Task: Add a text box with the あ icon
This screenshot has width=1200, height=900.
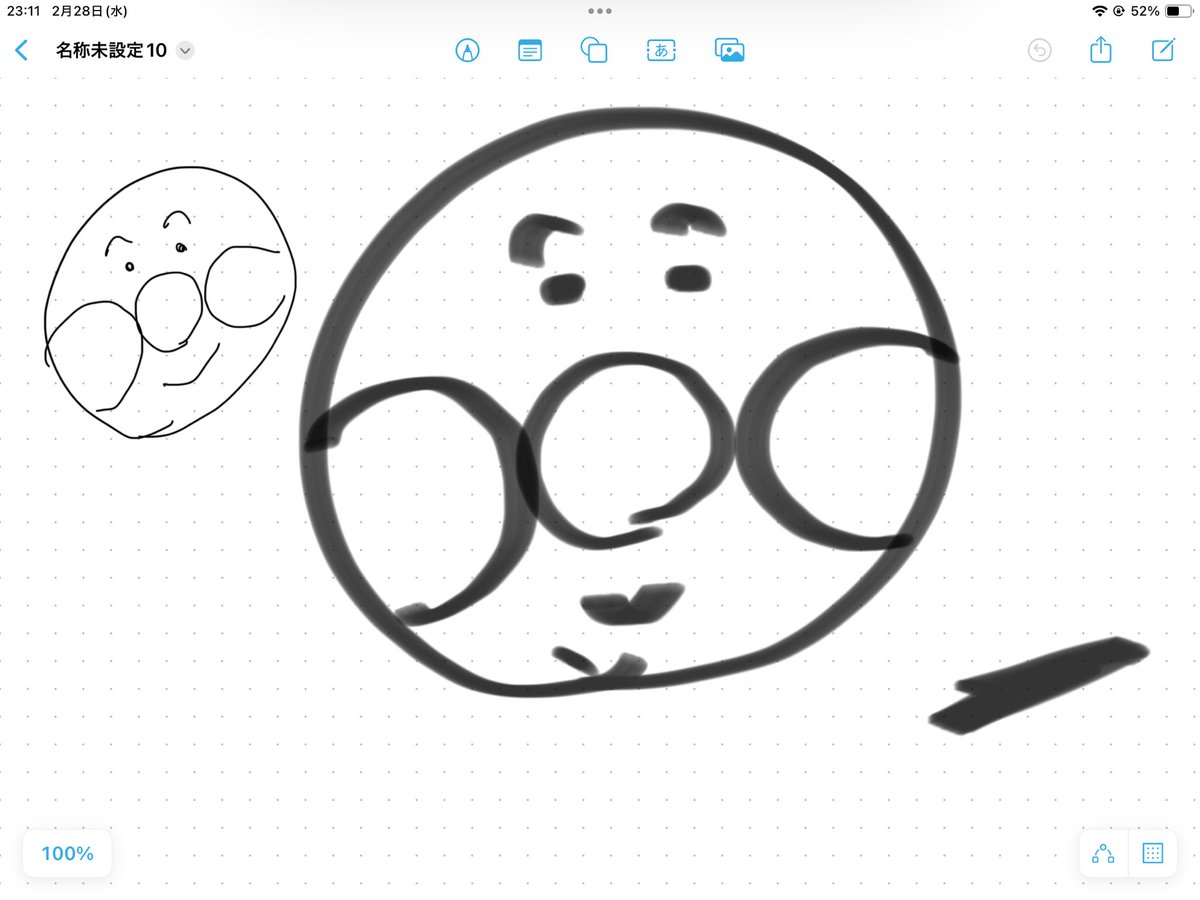Action: (661, 50)
